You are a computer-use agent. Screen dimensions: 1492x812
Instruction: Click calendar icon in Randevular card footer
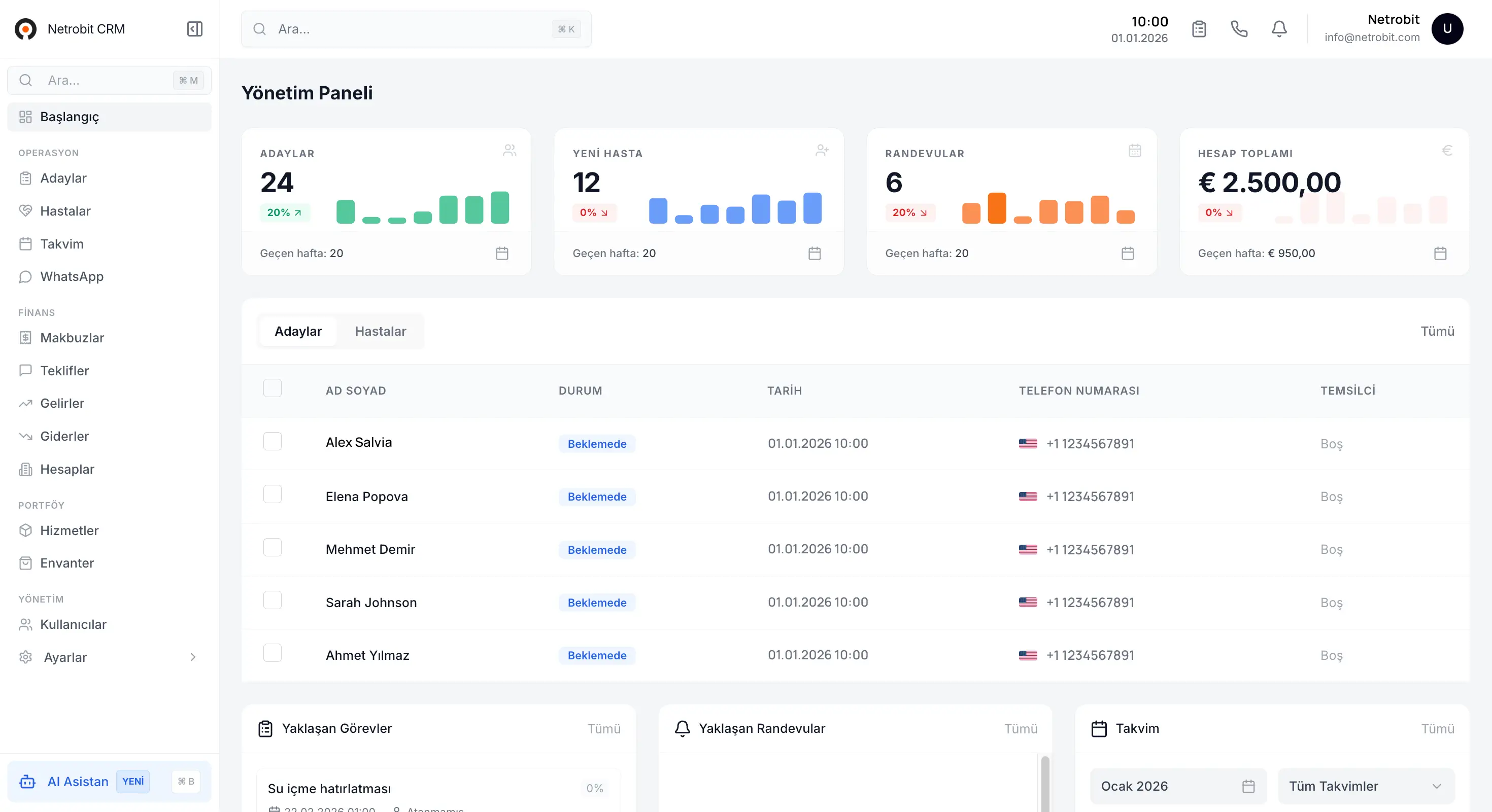[1127, 254]
